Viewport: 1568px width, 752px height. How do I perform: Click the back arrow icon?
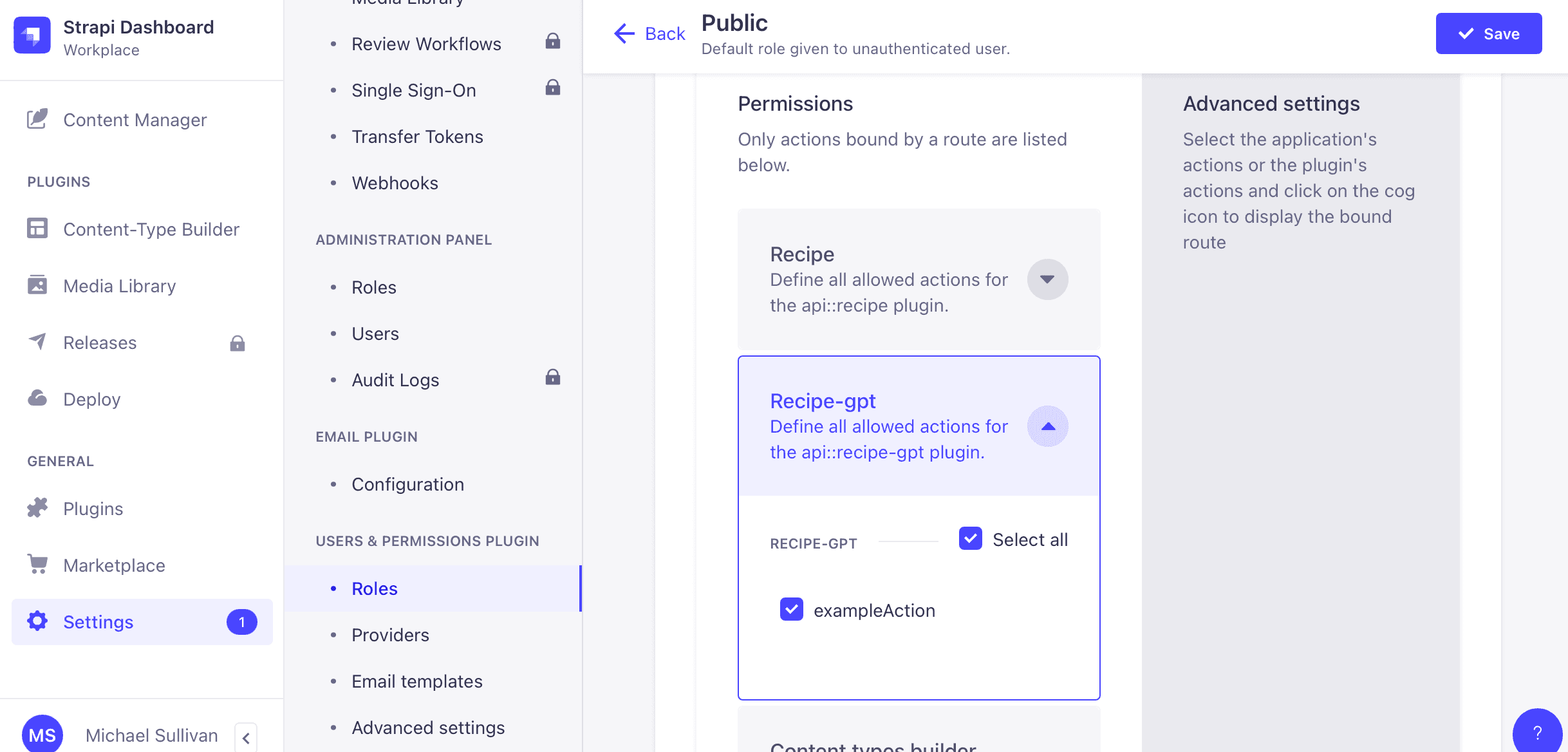[x=624, y=33]
